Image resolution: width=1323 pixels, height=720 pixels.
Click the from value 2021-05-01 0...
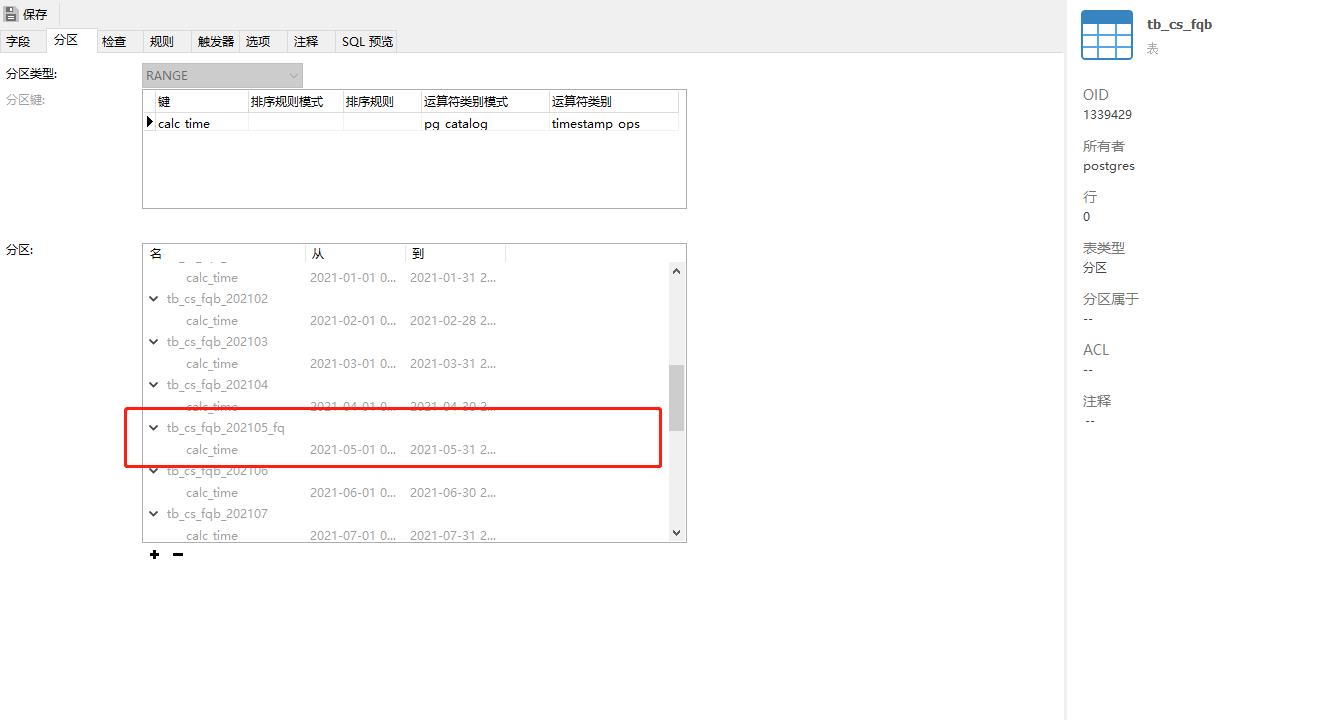tap(353, 450)
